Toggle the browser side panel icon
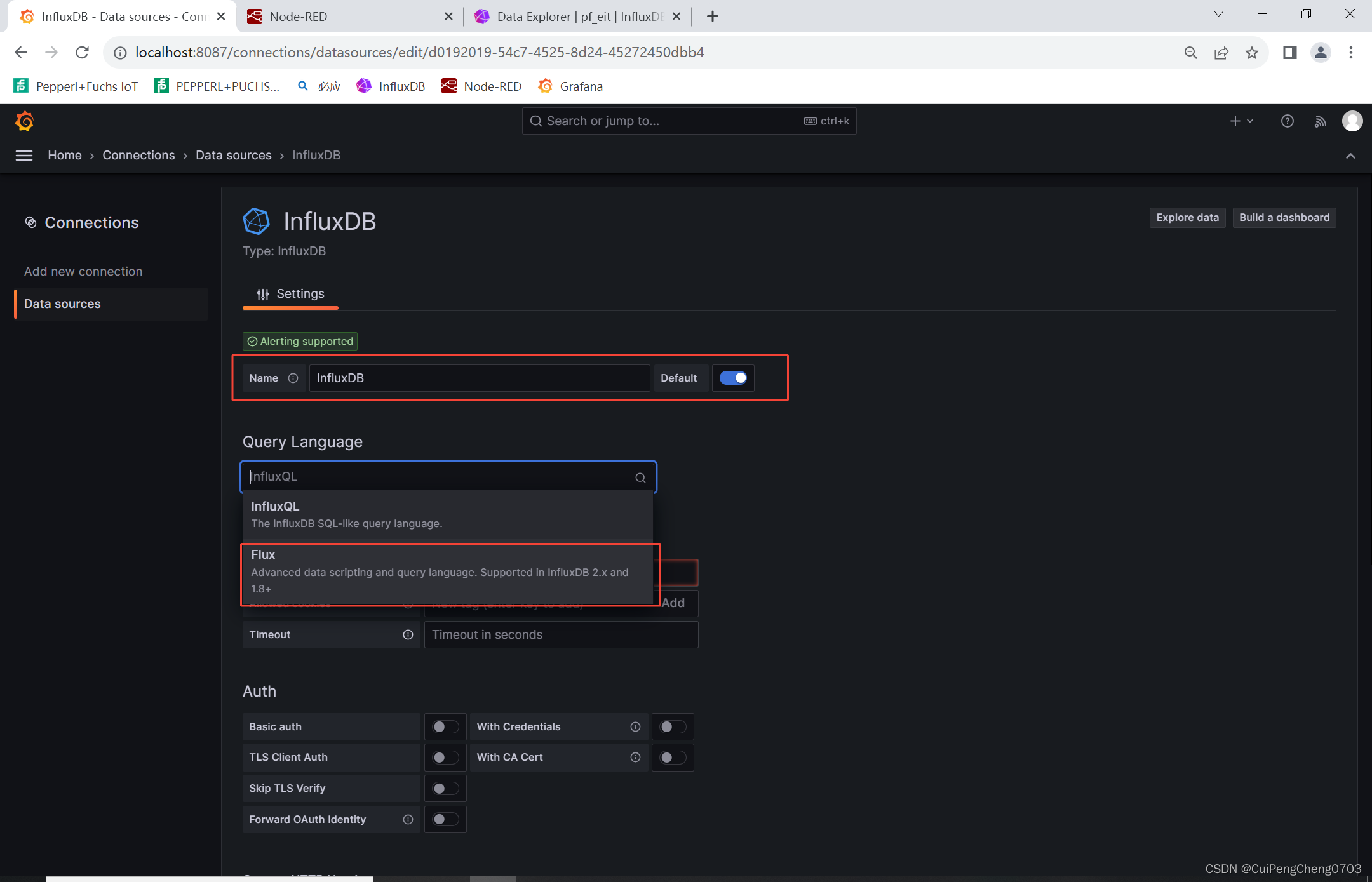1372x882 pixels. pyautogui.click(x=1290, y=53)
